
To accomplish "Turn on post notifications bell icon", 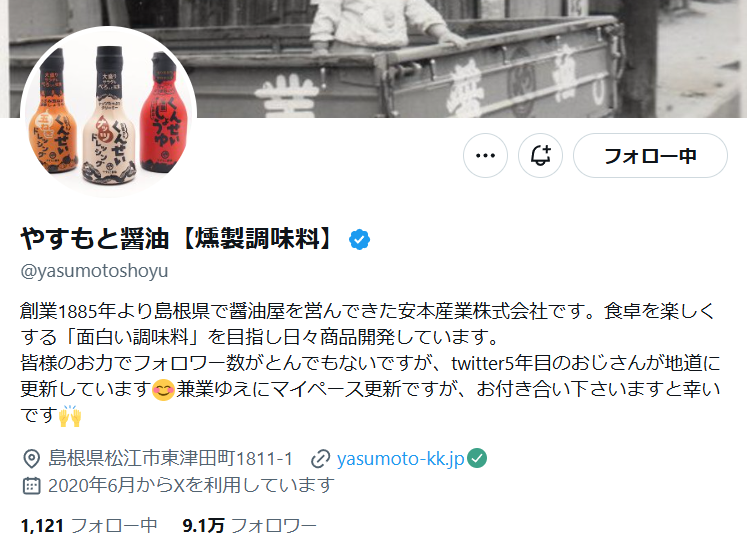I will point(540,156).
